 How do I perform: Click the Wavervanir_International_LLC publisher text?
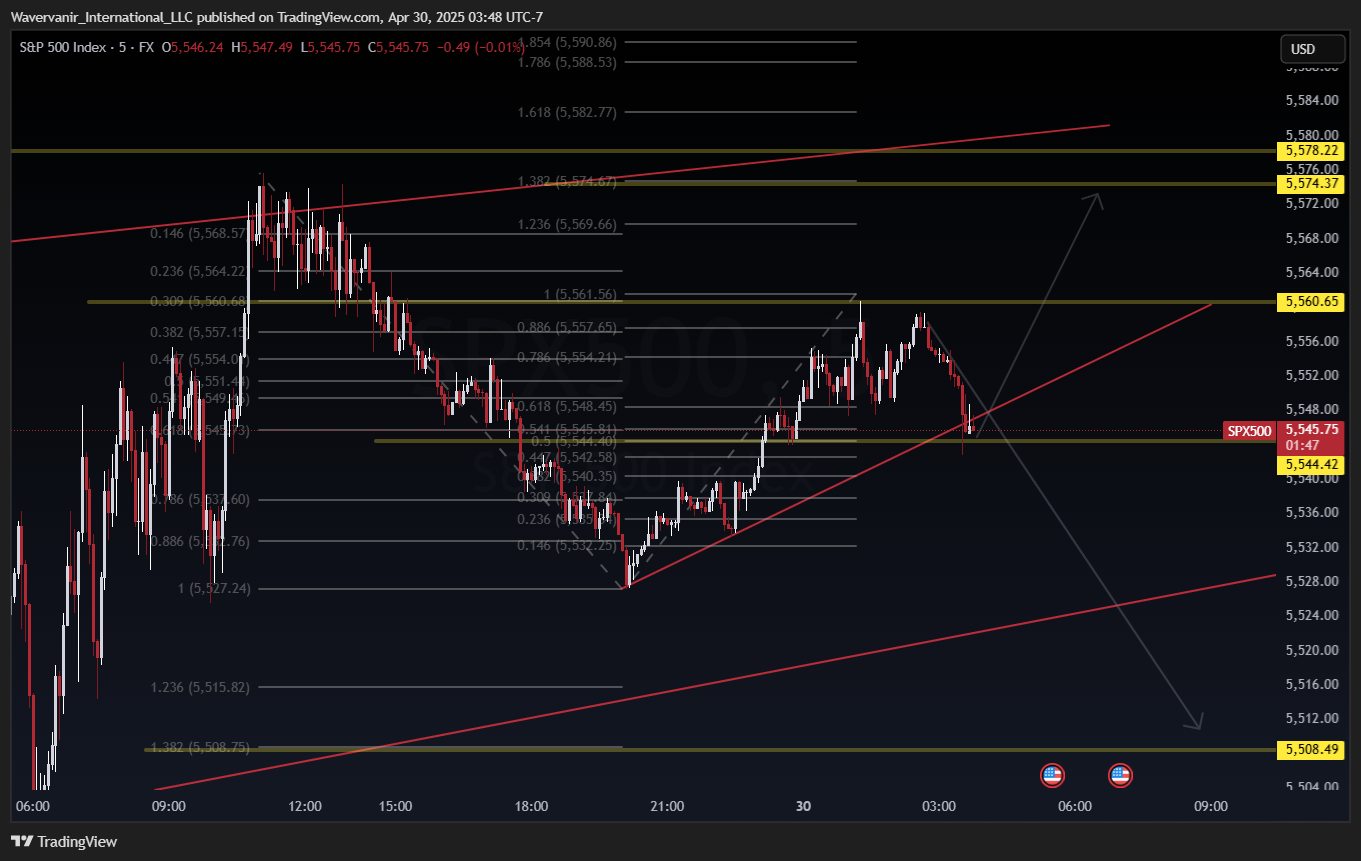(x=100, y=17)
